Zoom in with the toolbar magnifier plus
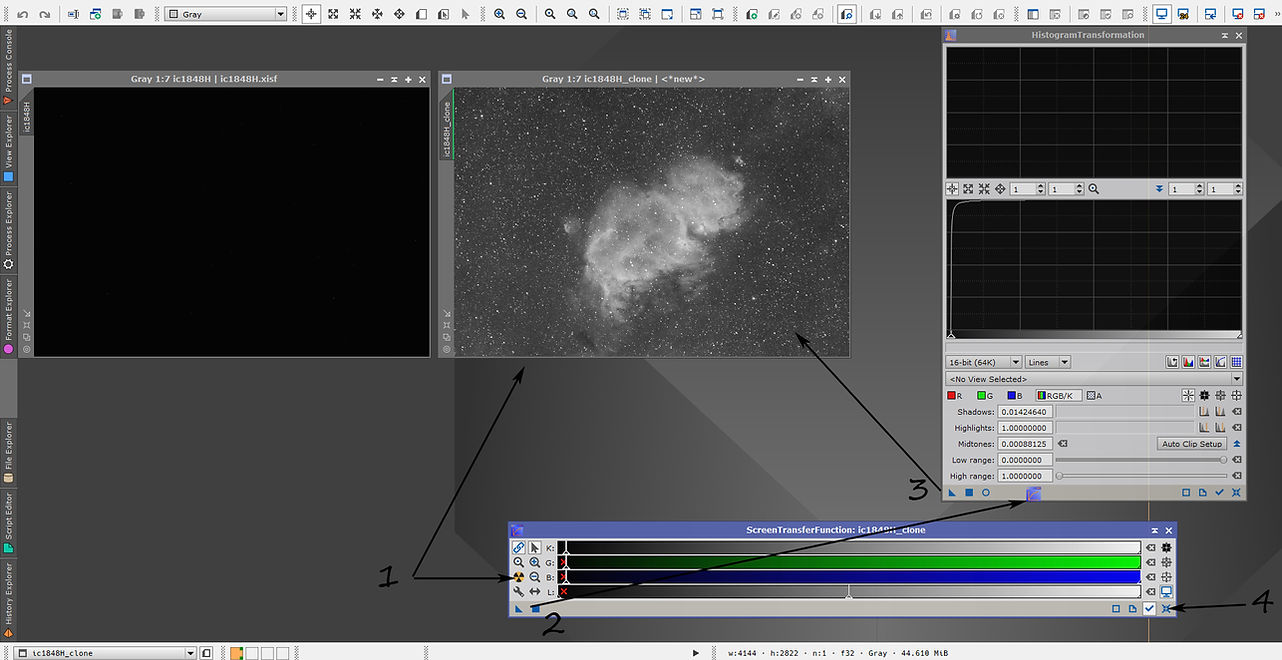Viewport: 1282px width, 660px height. 499,15
